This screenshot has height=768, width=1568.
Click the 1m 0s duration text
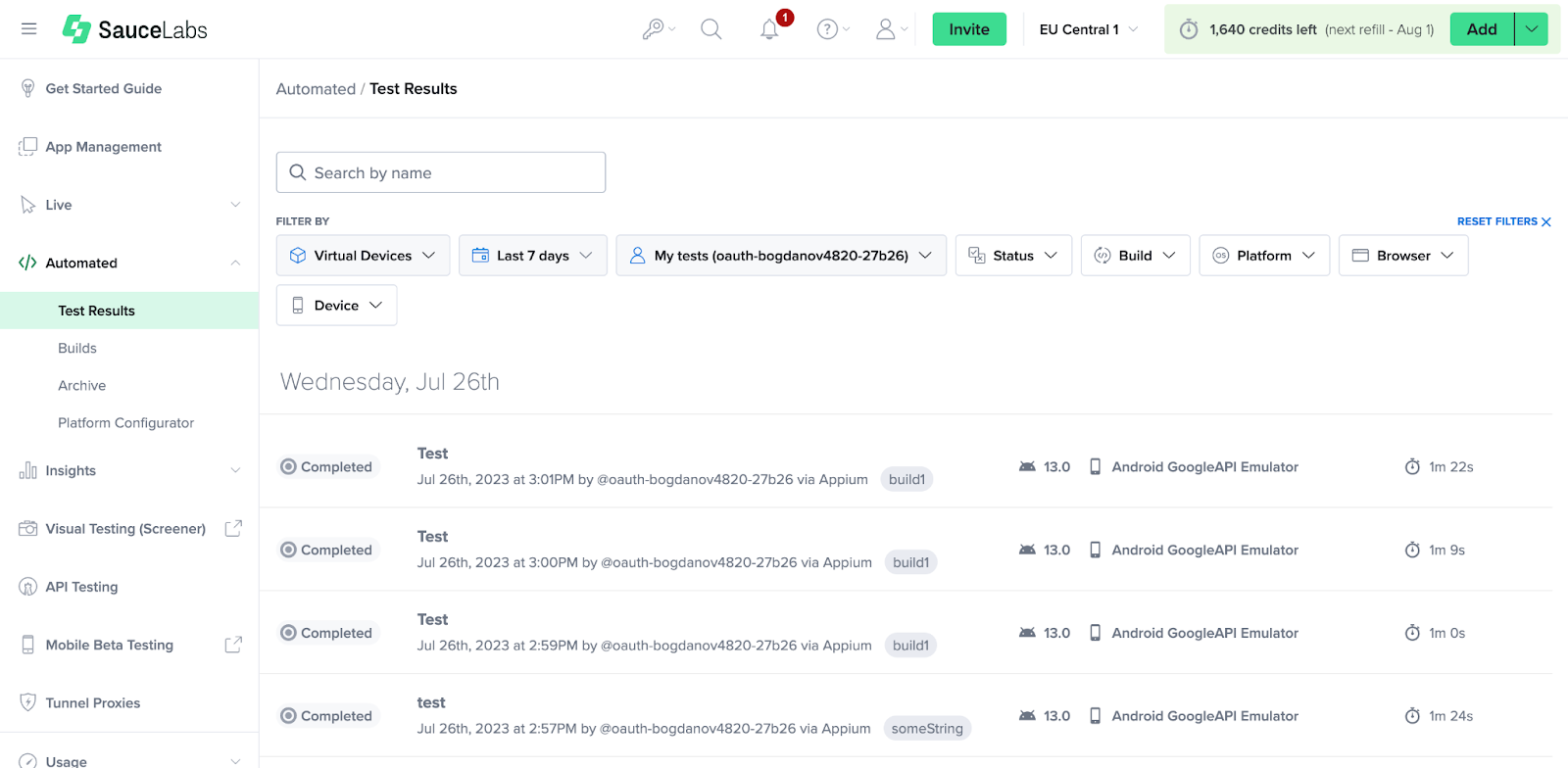point(1446,633)
